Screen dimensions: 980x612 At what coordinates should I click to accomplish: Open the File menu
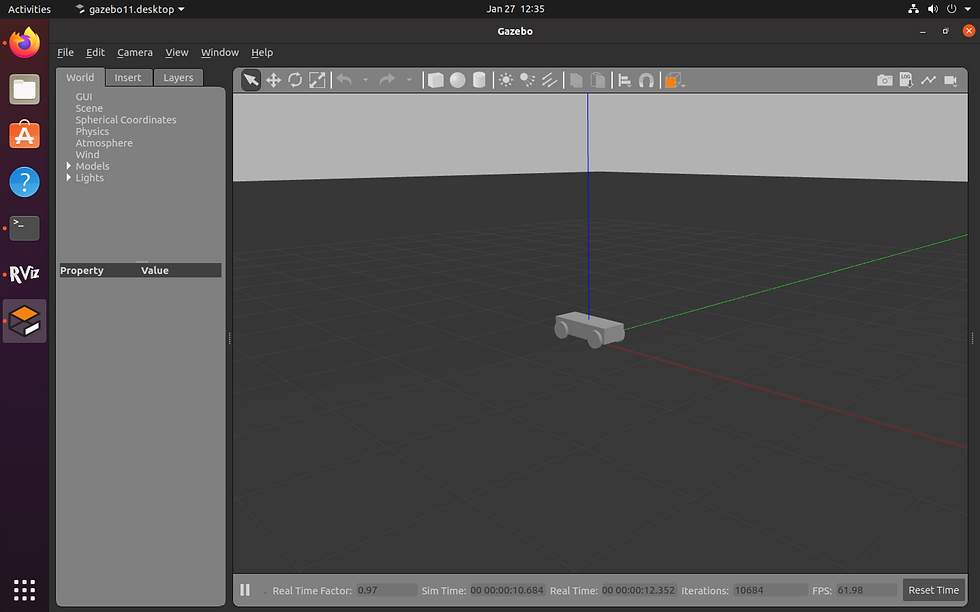(66, 53)
